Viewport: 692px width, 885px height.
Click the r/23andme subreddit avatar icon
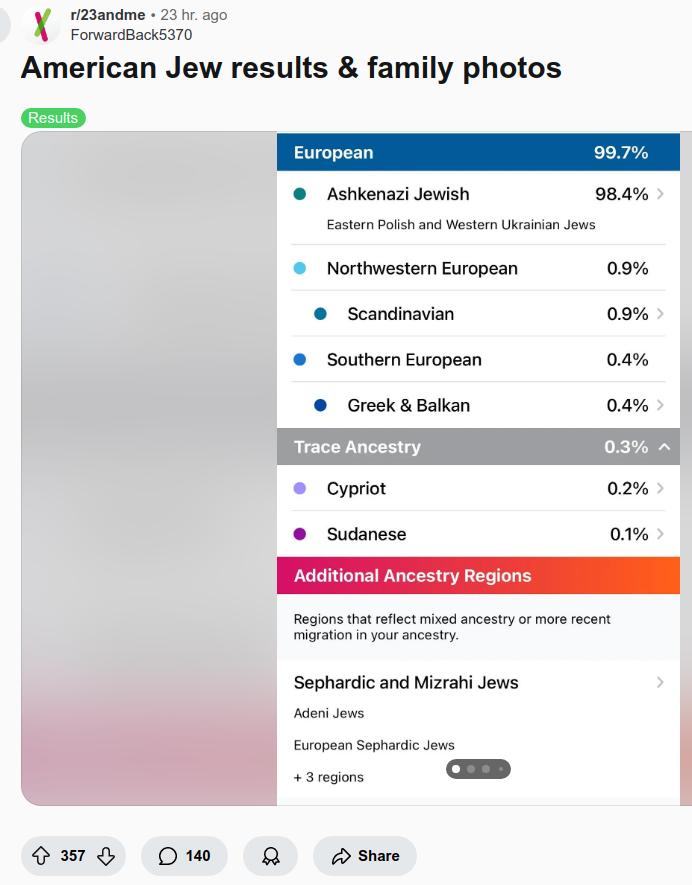(40, 25)
